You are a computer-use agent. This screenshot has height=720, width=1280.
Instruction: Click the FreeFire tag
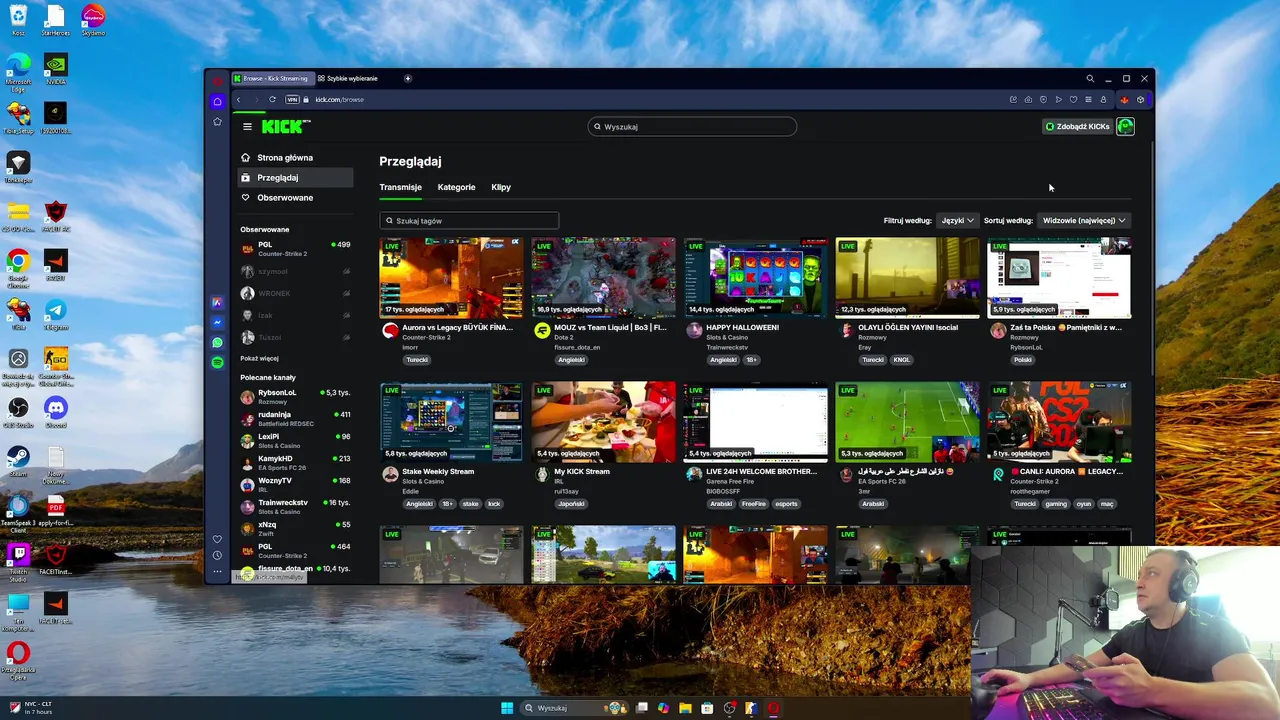point(754,504)
